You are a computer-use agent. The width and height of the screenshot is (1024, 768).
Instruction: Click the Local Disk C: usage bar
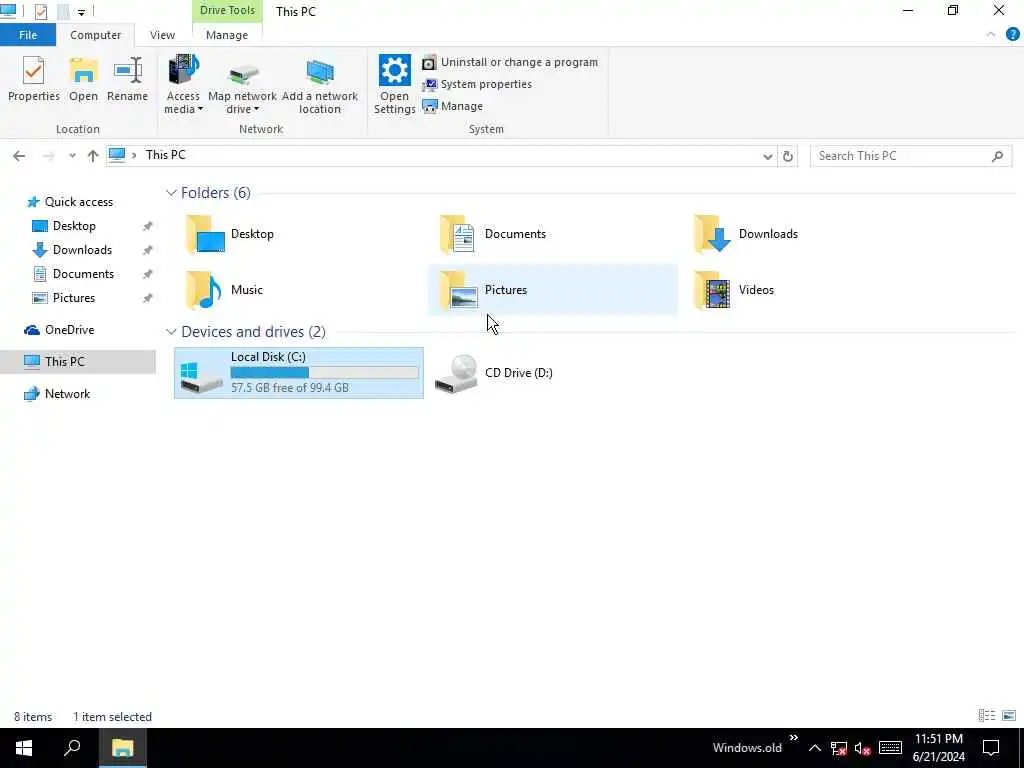pyautogui.click(x=325, y=373)
